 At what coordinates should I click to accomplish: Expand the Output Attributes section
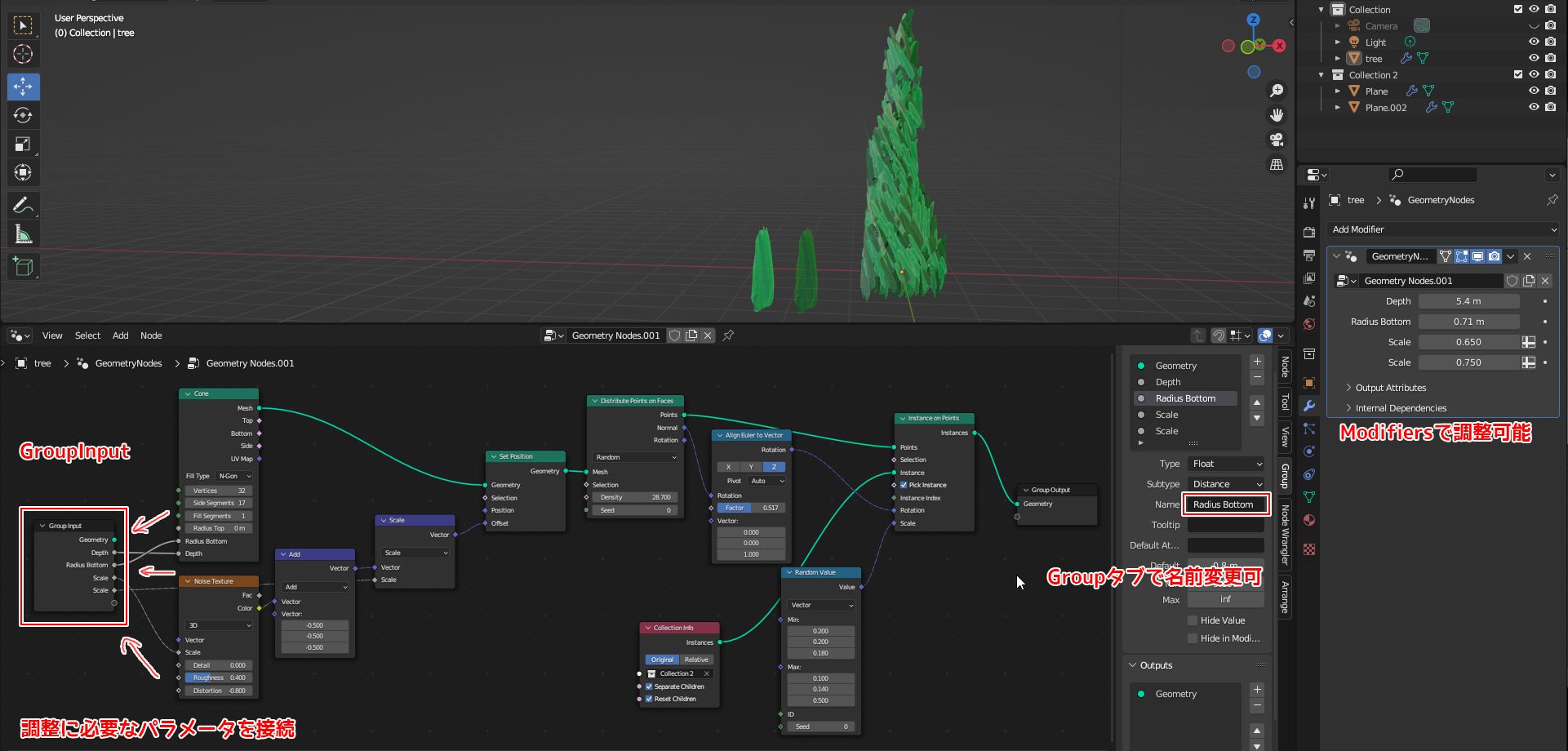(1390, 388)
